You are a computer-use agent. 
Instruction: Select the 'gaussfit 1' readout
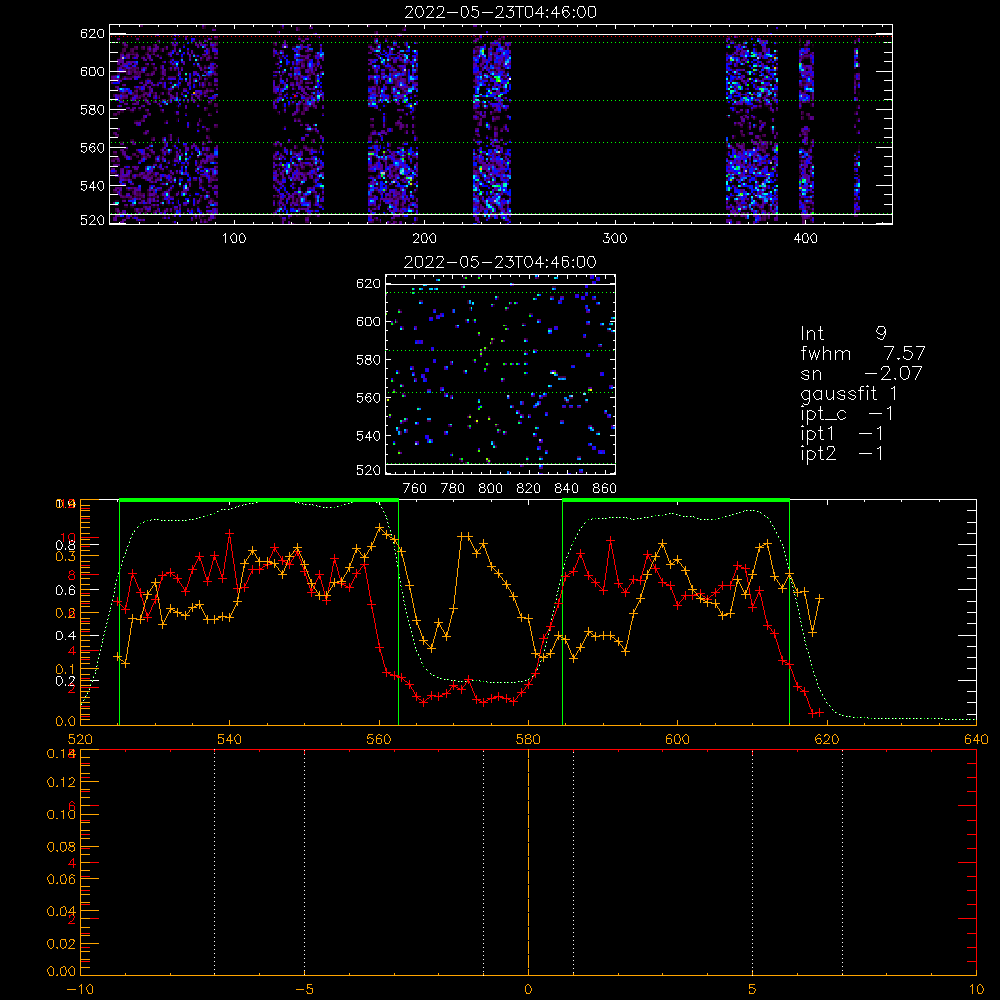coord(849,393)
